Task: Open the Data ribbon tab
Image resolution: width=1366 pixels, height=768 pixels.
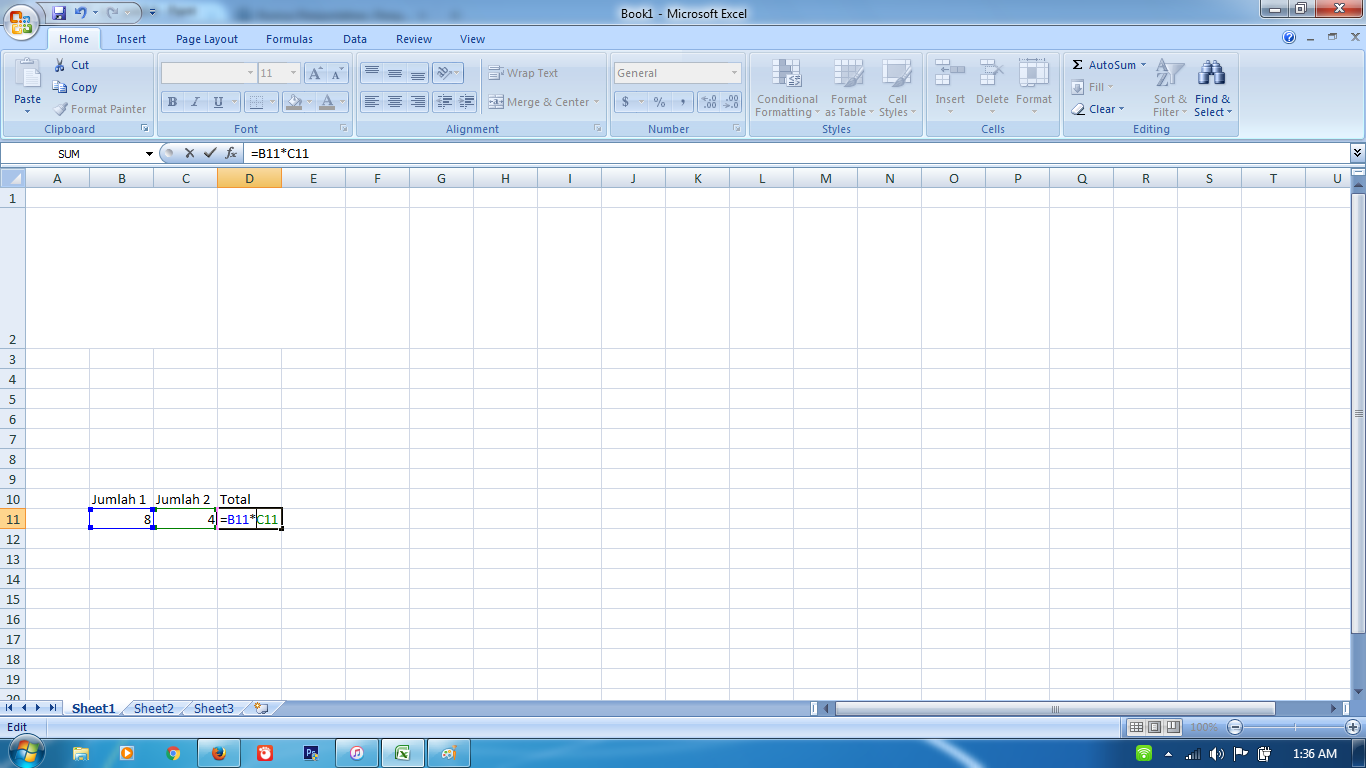Action: pyautogui.click(x=355, y=39)
